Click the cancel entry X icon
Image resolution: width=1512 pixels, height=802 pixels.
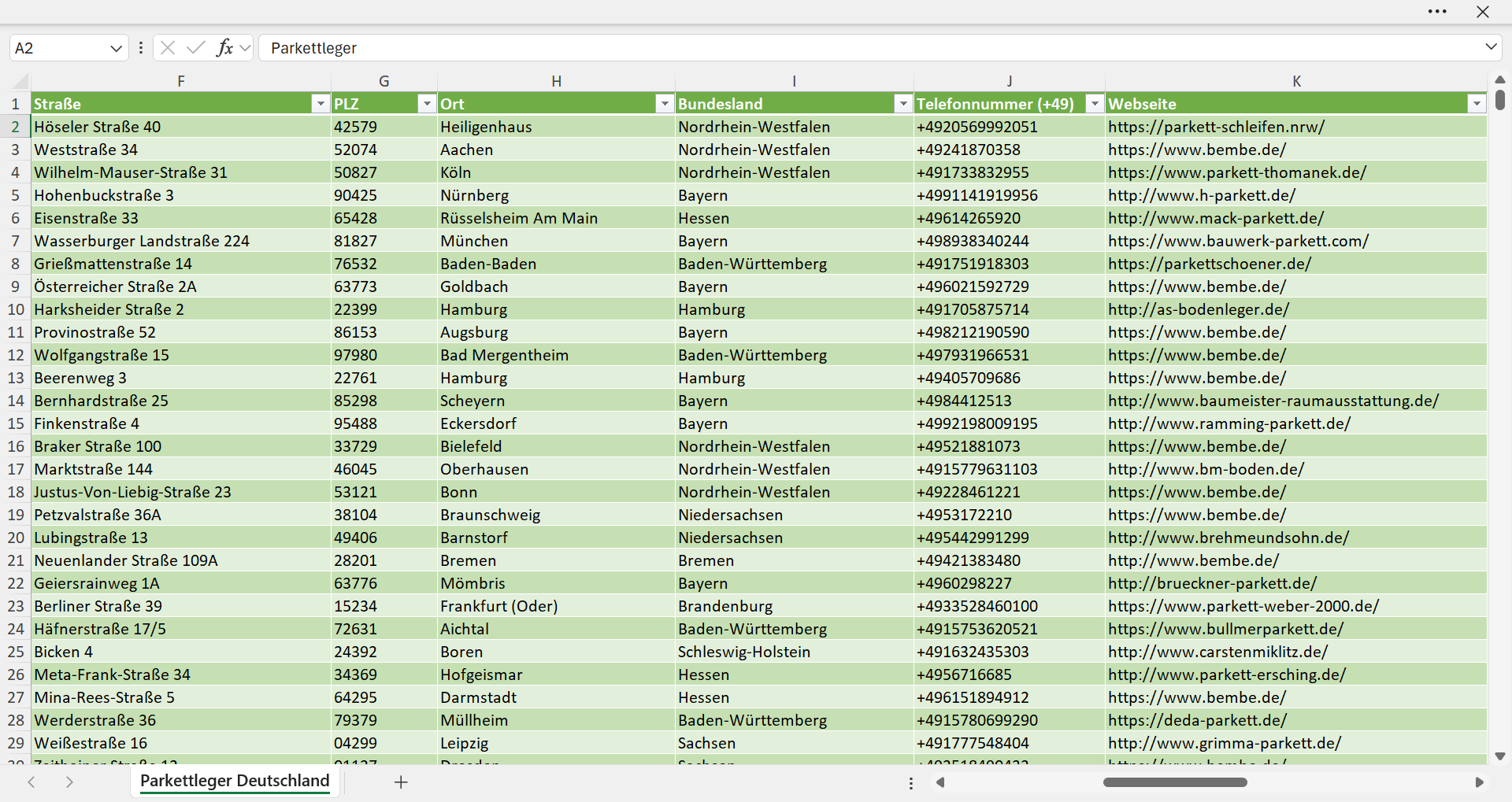168,48
